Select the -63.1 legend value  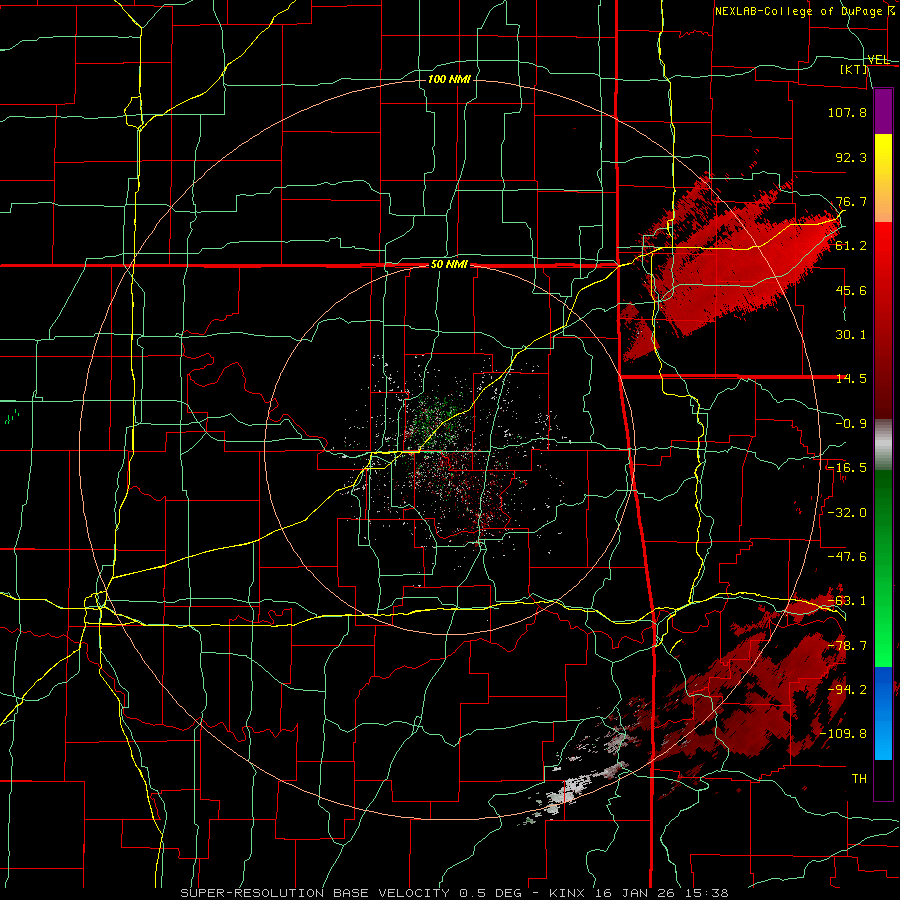(x=847, y=601)
